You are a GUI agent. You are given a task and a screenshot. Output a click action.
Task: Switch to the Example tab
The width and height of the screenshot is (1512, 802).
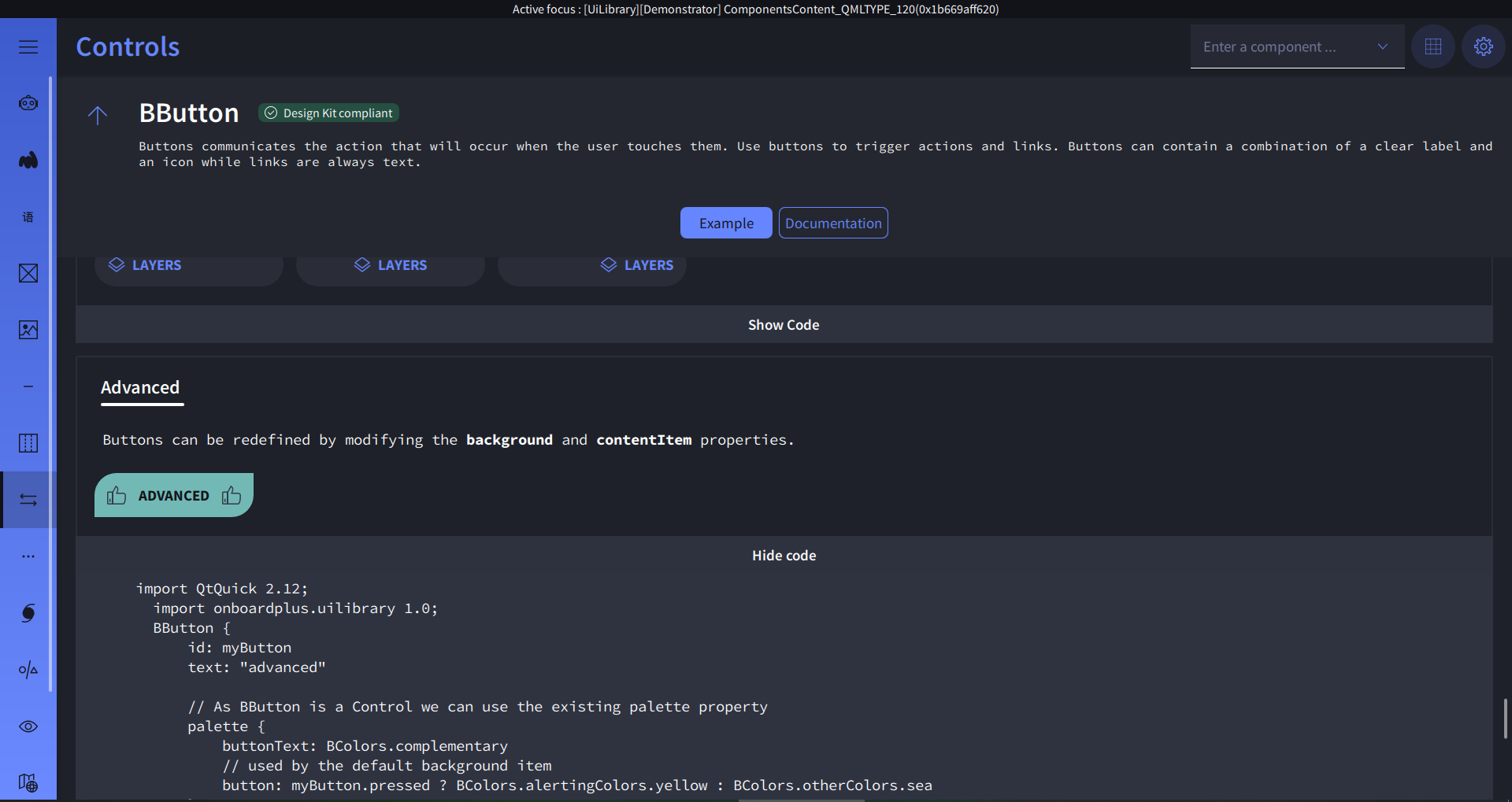(x=726, y=223)
